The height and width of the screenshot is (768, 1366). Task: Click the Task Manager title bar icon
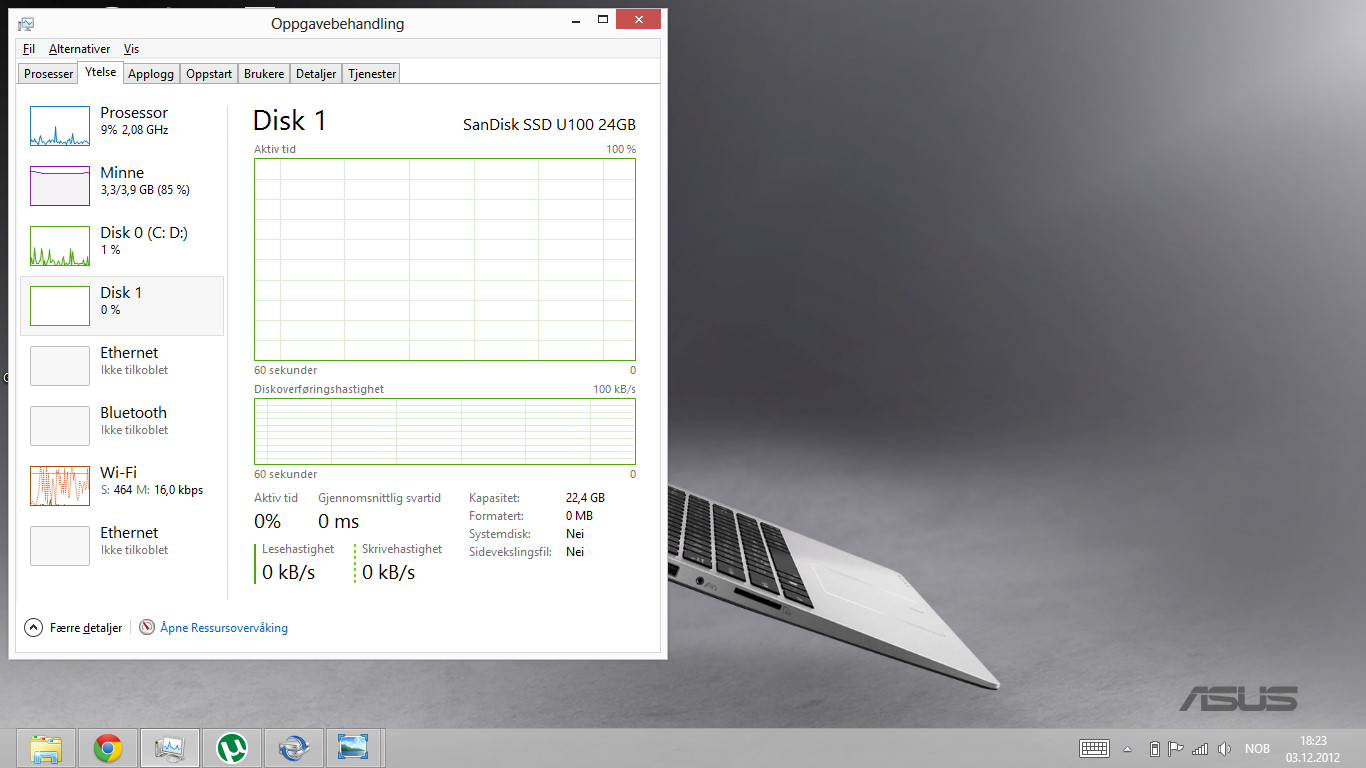point(26,23)
